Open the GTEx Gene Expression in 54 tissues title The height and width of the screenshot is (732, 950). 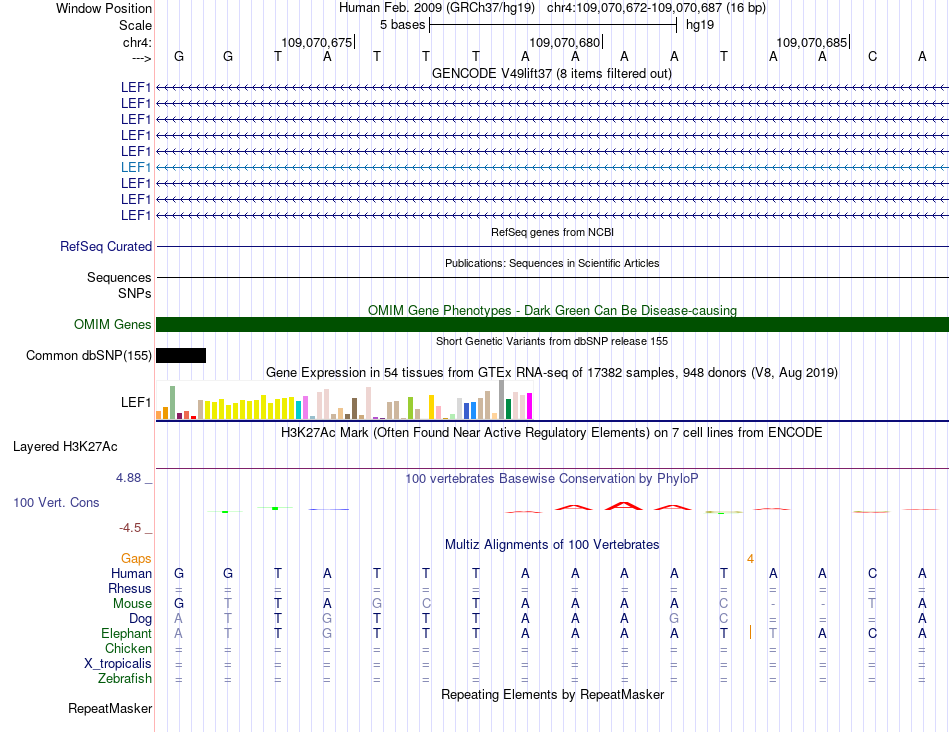[x=552, y=373]
